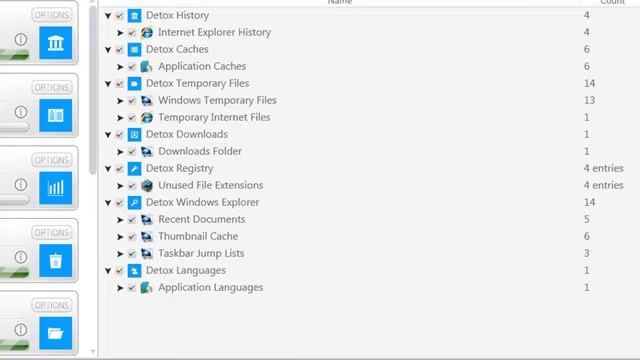Select the Application Caches row label

[x=202, y=66]
